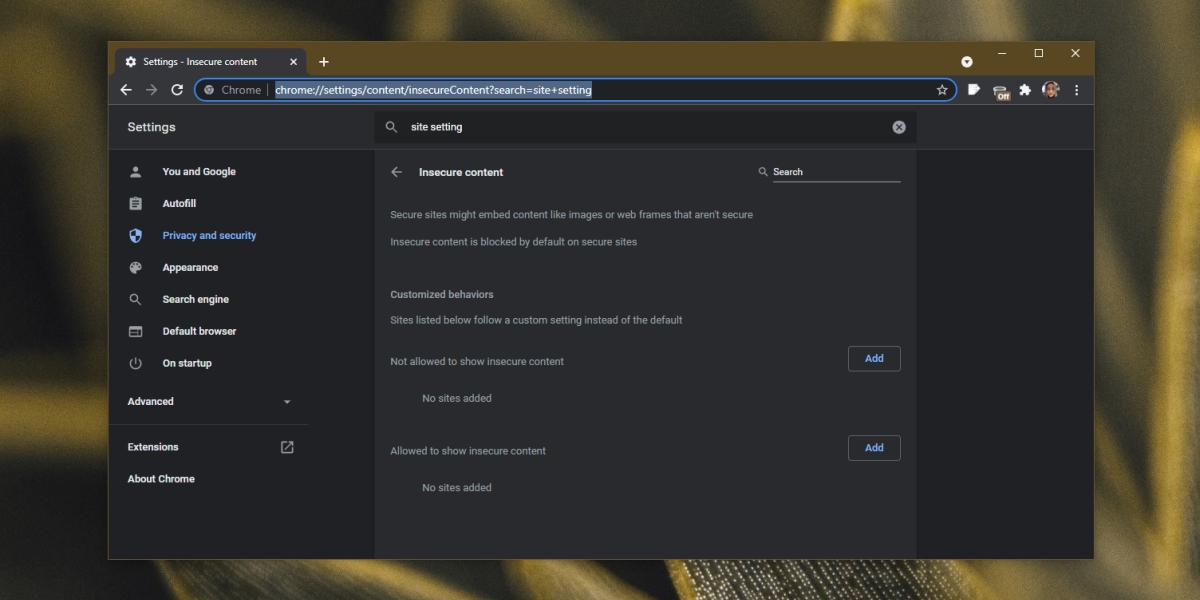The image size is (1200, 600).
Task: Open Search engine settings
Action: (x=195, y=300)
